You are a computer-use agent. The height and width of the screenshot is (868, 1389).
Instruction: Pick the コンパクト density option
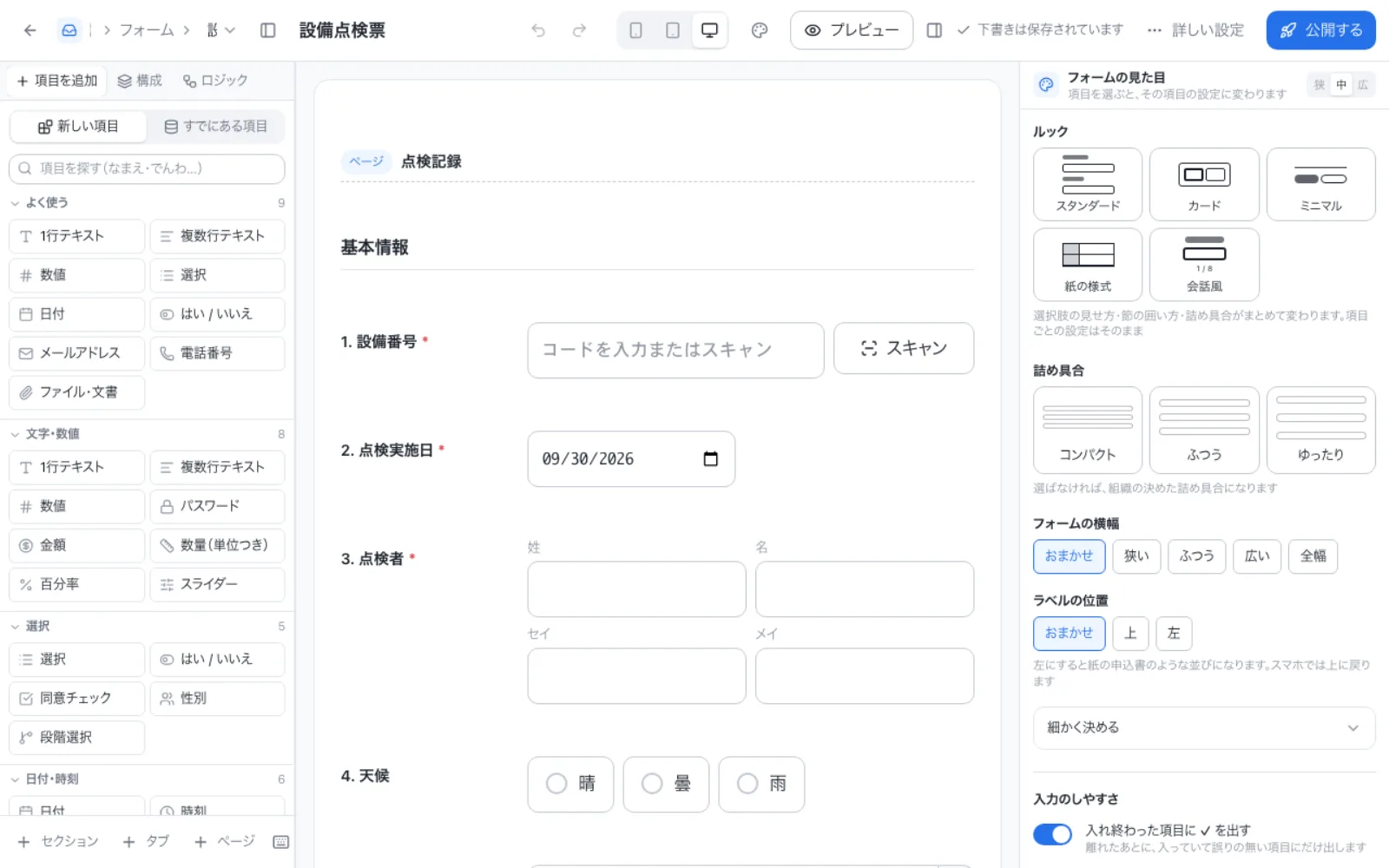pos(1088,431)
